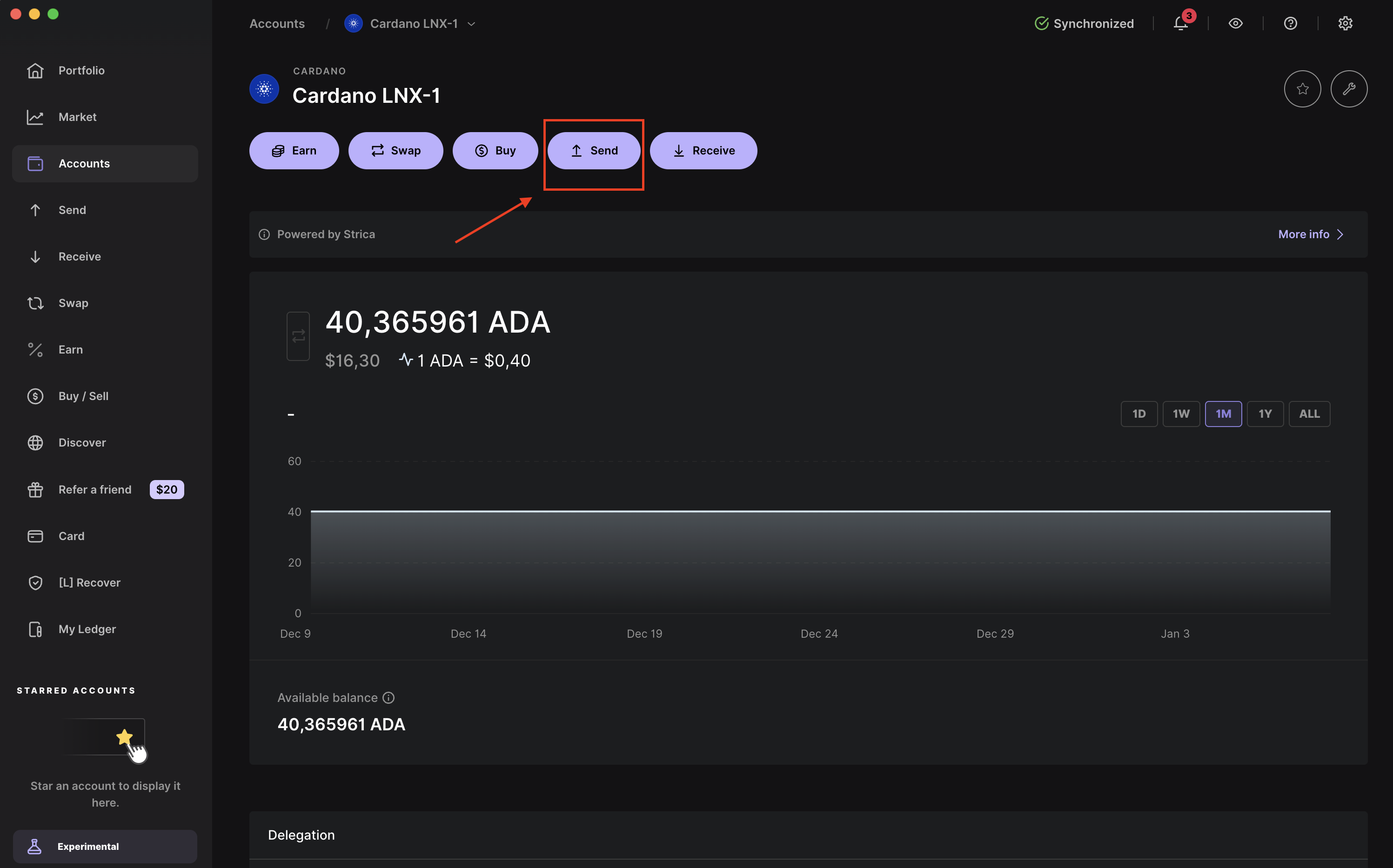Open the Swap section from sidebar
Image resolution: width=1393 pixels, height=868 pixels.
[73, 302]
